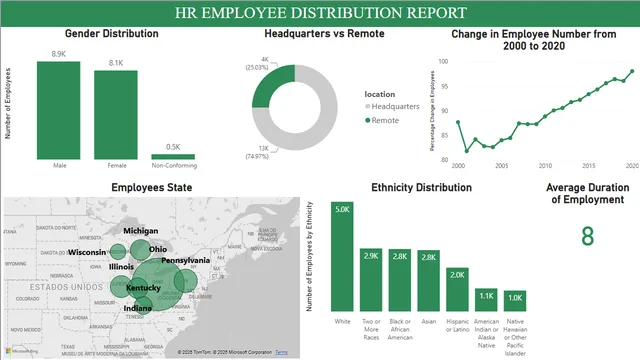640x360 pixels.
Task: Click the 13K (74.97%) donut label
Action: point(258,152)
